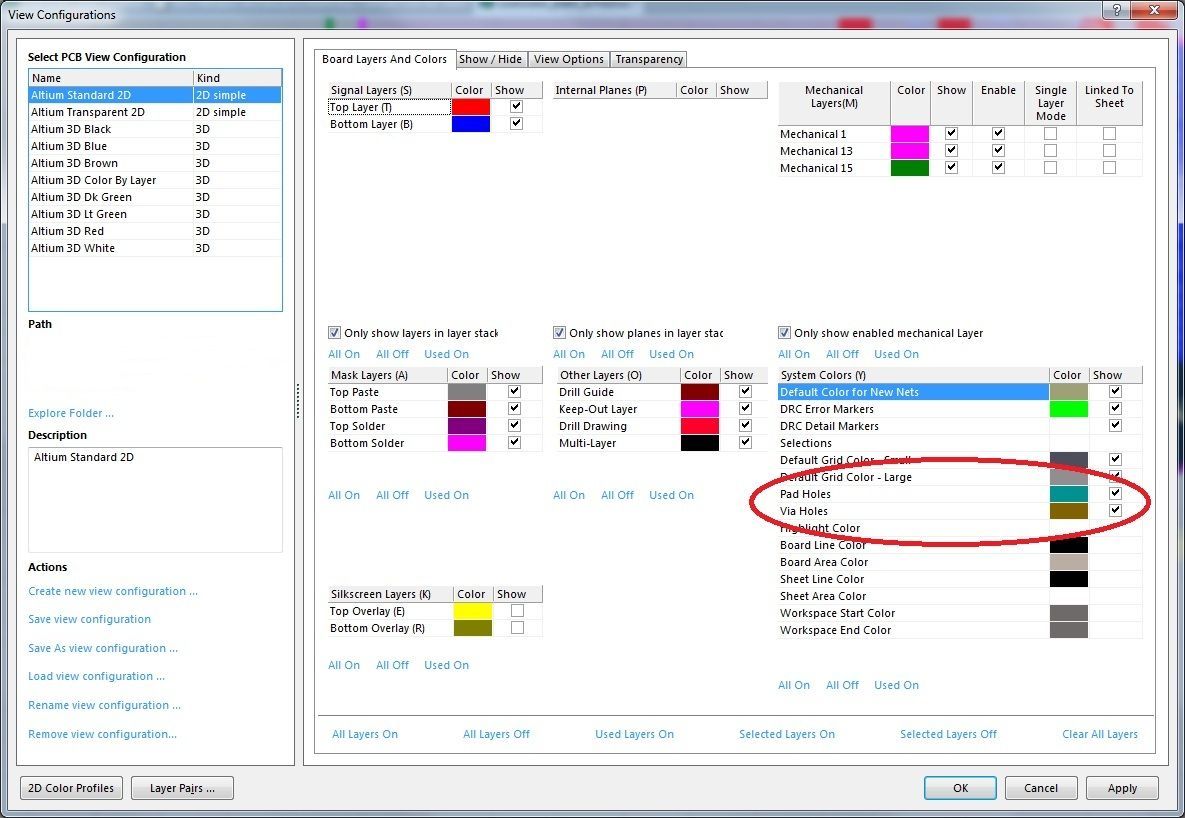Change DRC Error Markers green swatch
Viewport: 1185px width, 818px height.
pos(1069,409)
